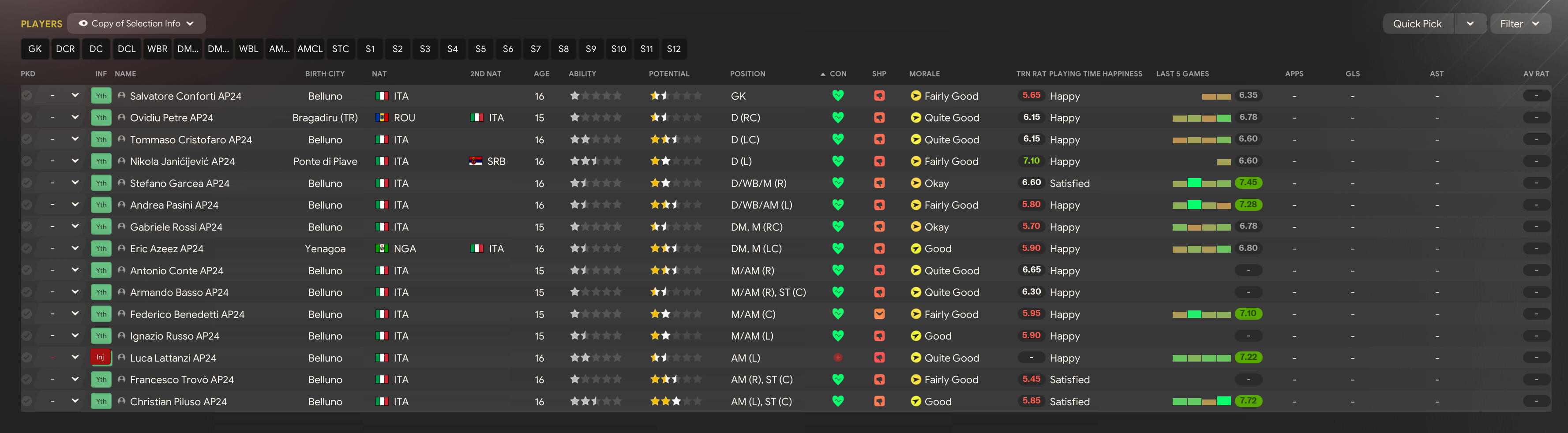
Task: Sort the table by the POSITION column header
Action: click(x=747, y=74)
